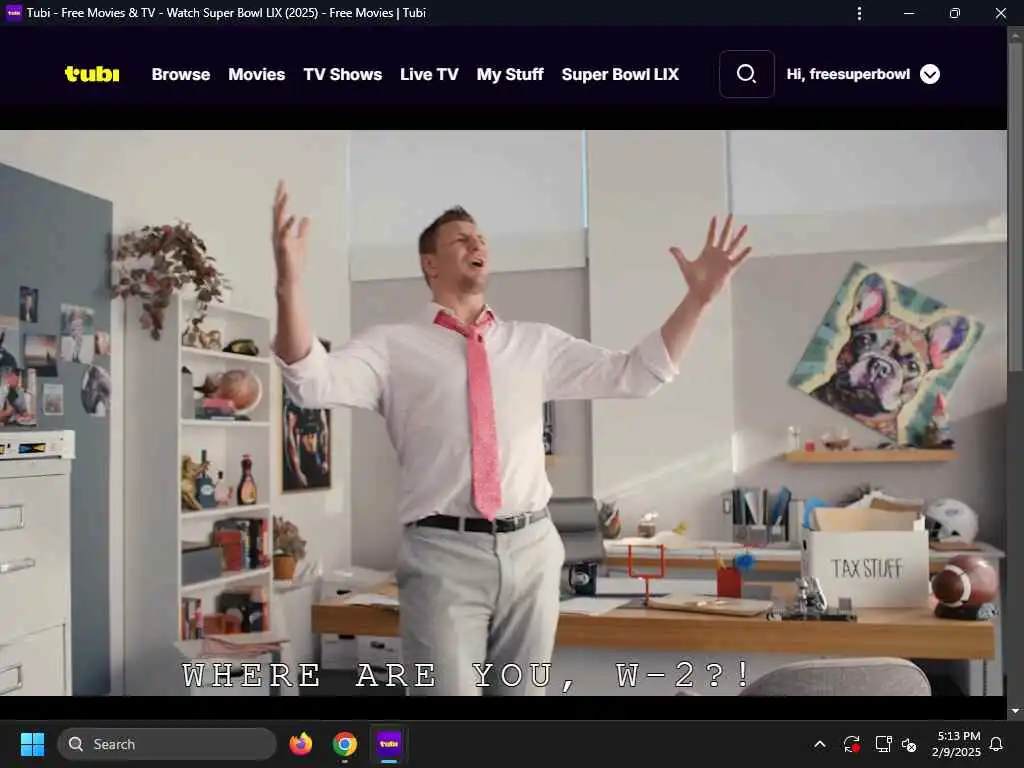The width and height of the screenshot is (1024, 768).
Task: Click the muted volume tray icon
Action: [x=909, y=744]
